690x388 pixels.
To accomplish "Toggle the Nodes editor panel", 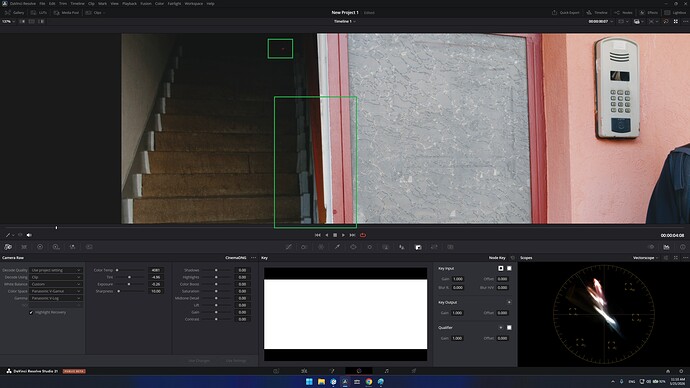I will (624, 13).
